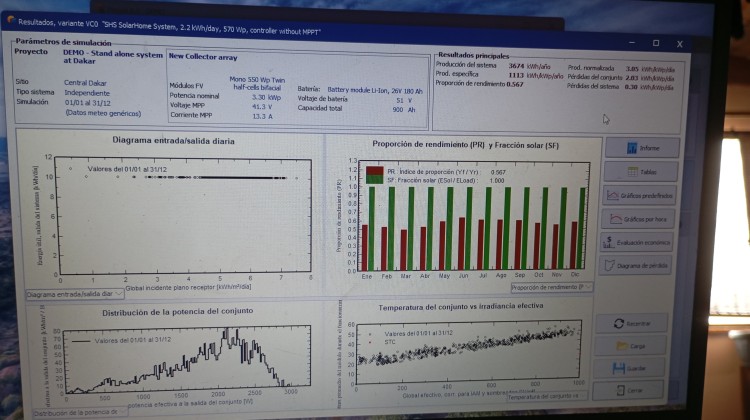The width and height of the screenshot is (750, 420).
Task: Select the '2.03' Pérdidas del conjunto value
Action: pyautogui.click(x=631, y=77)
